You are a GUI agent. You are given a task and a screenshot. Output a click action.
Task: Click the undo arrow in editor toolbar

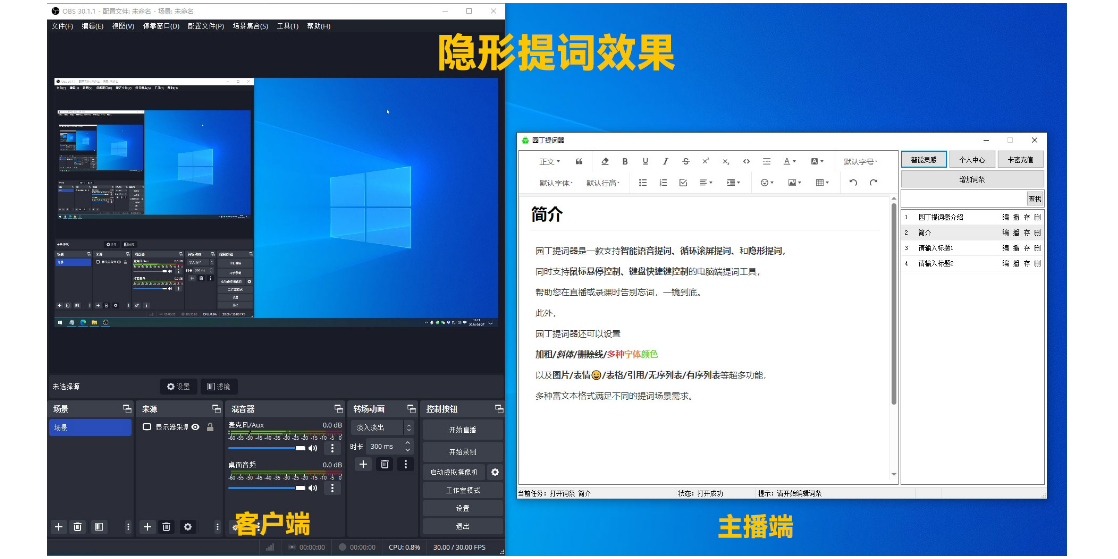(x=853, y=183)
